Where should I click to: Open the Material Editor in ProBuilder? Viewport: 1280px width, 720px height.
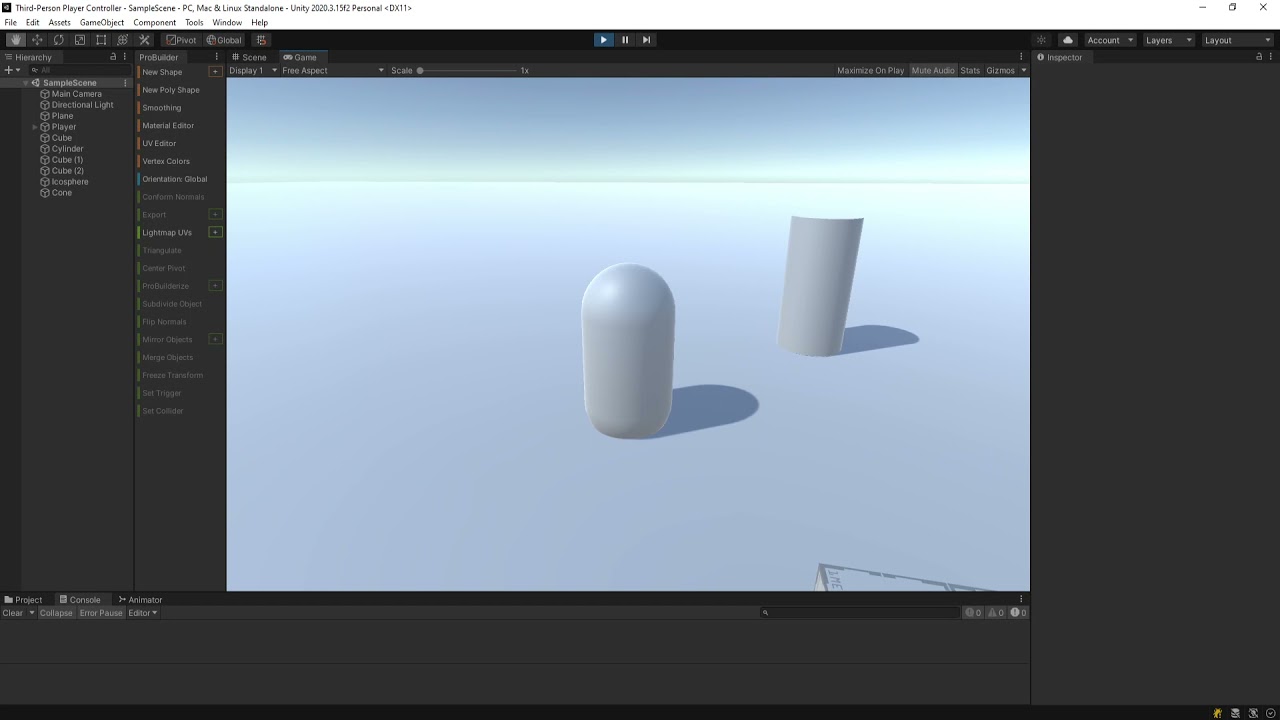[x=168, y=125]
